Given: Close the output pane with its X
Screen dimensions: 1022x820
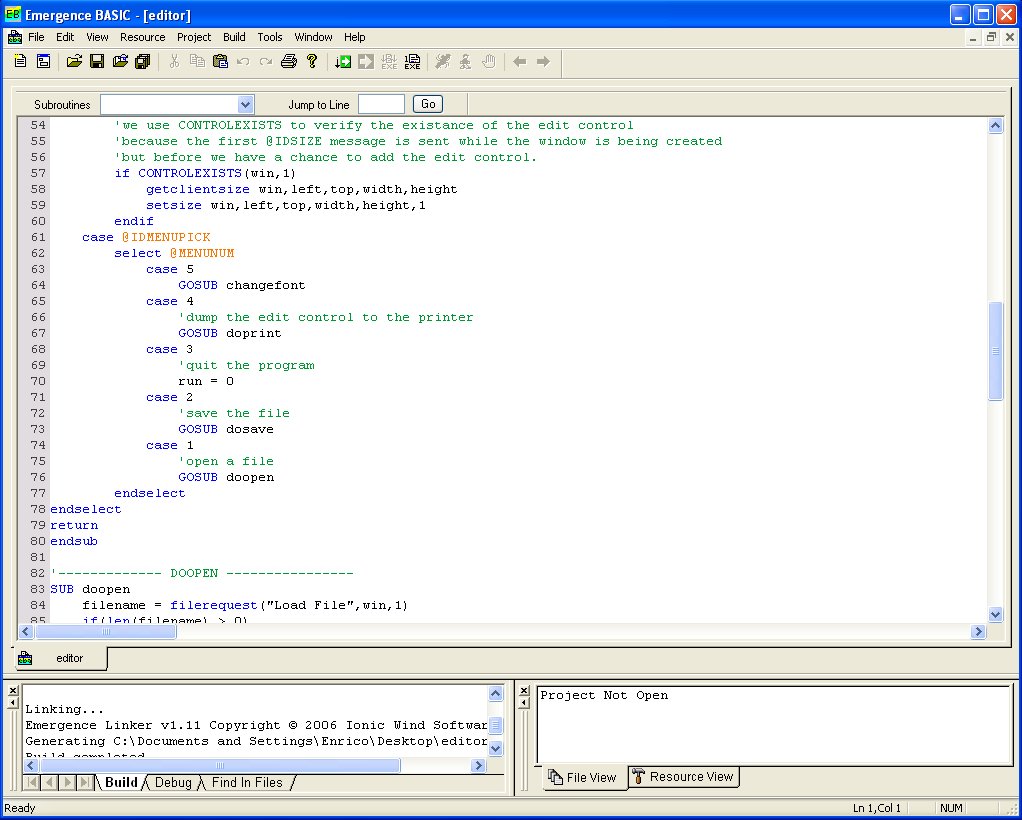Looking at the screenshot, I should 12,690.
